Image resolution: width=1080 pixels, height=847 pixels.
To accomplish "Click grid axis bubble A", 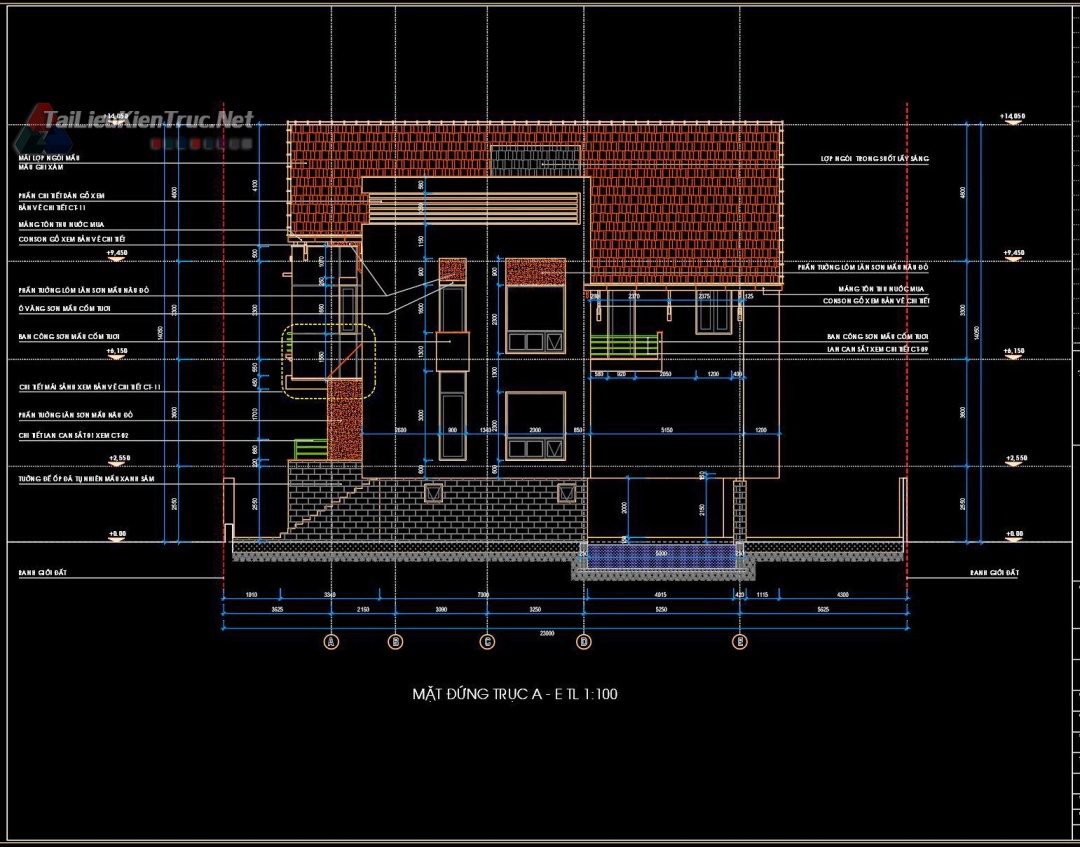I will 333,642.
